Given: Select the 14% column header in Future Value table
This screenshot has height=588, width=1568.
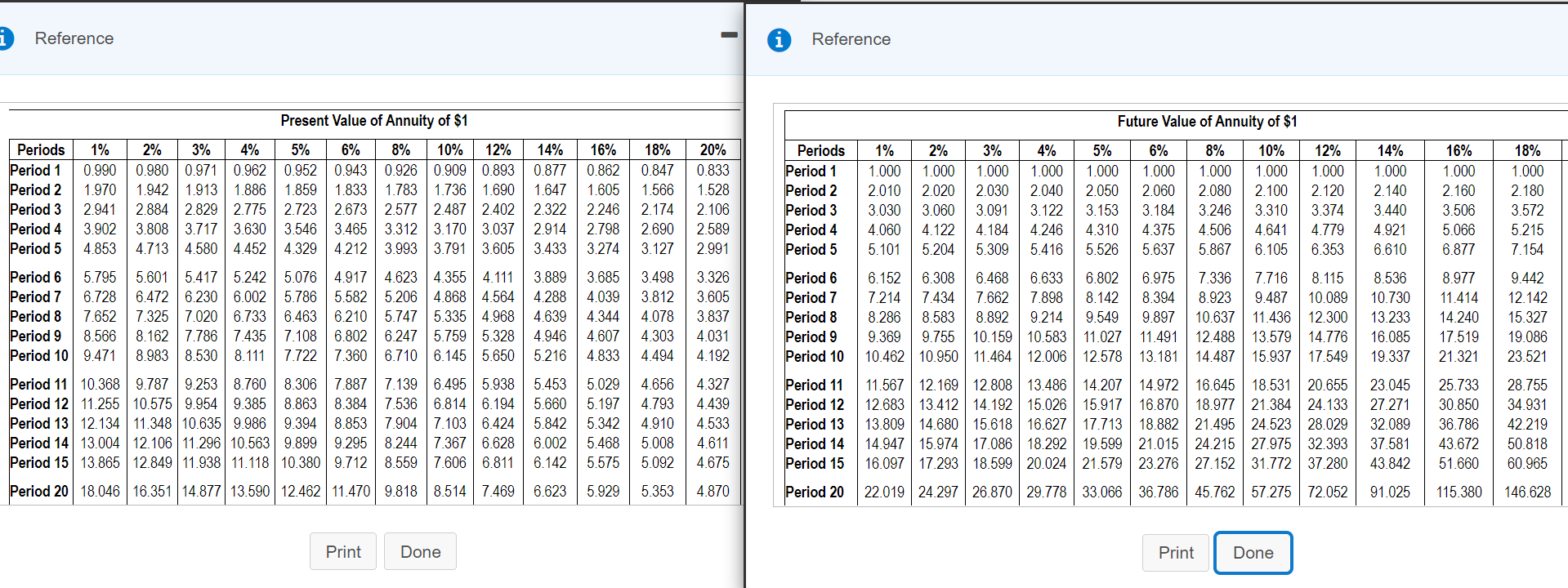Looking at the screenshot, I should (1390, 150).
